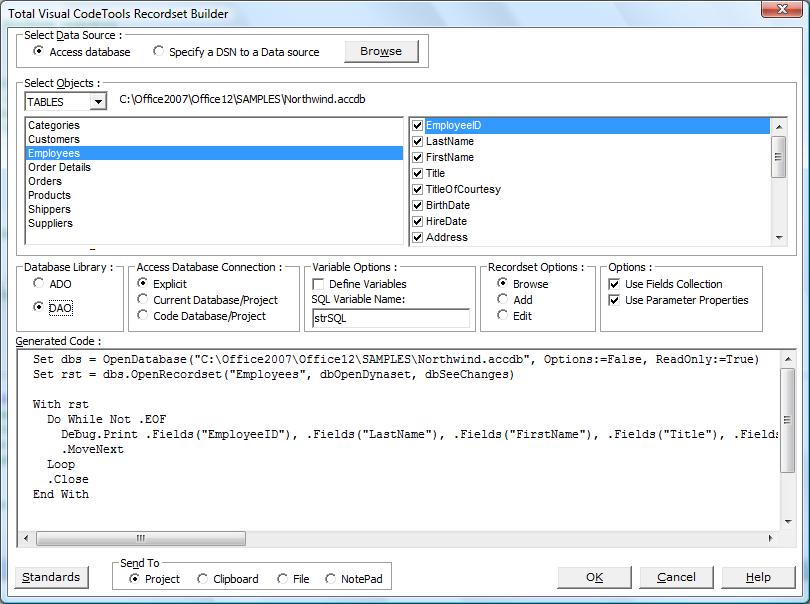Select Current Database/Project connection
The height and width of the screenshot is (604, 810).
[x=143, y=300]
